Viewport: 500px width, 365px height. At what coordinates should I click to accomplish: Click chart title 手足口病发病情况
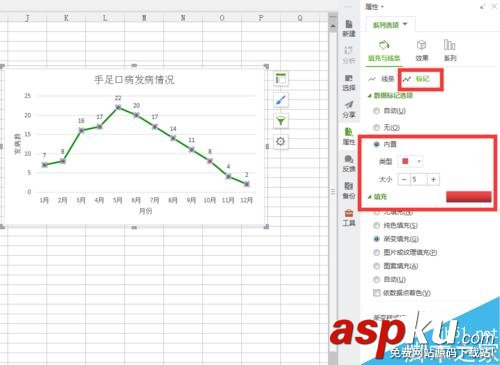[134, 80]
